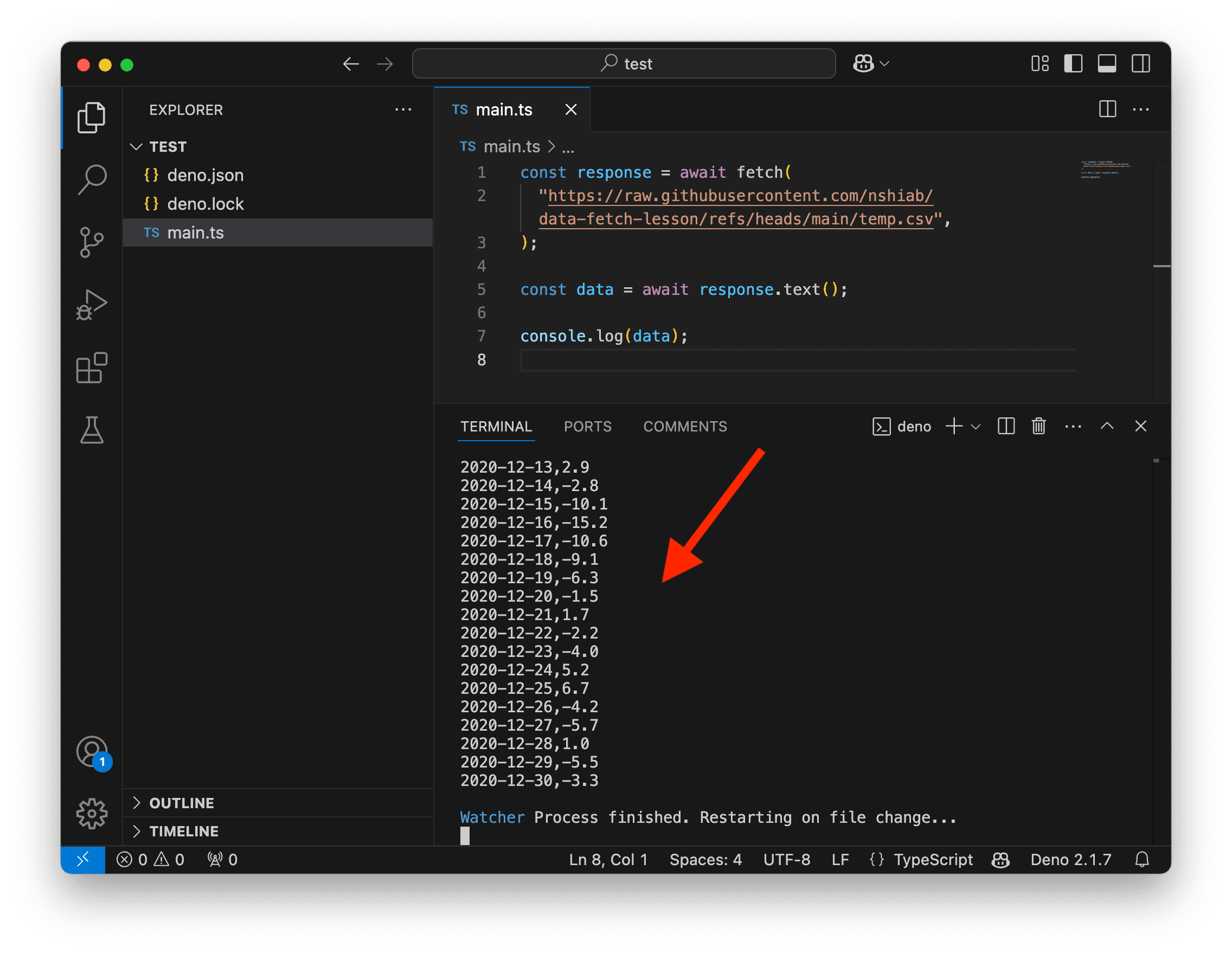Screen dimensions: 1232x954
Task: Open the Search view in activity bar
Action: (x=92, y=180)
